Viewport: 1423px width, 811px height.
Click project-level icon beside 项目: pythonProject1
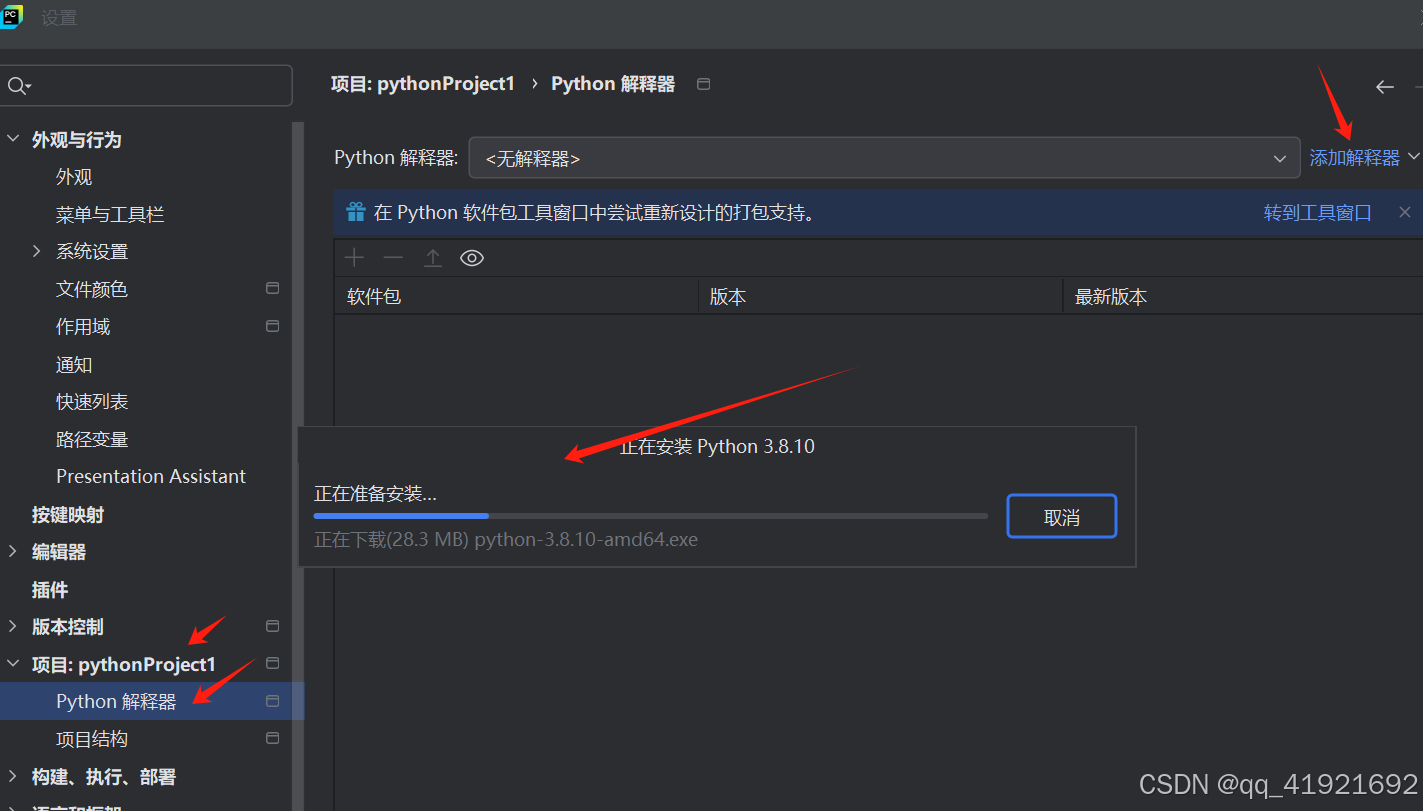coord(272,663)
